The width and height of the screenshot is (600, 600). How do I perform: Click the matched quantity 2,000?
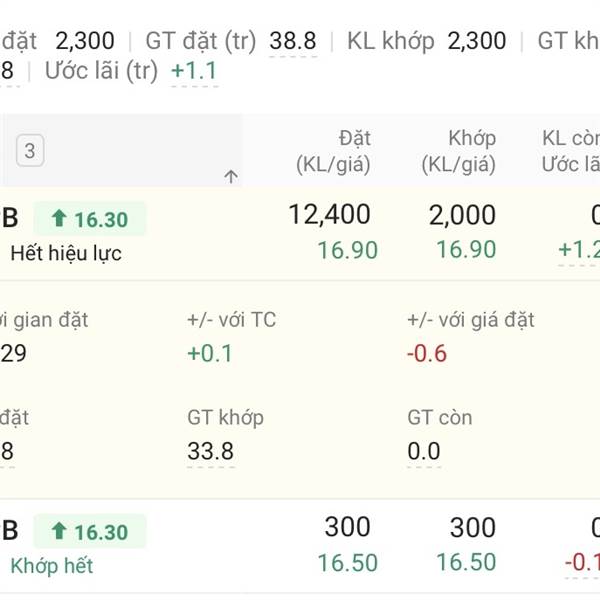coord(460,214)
